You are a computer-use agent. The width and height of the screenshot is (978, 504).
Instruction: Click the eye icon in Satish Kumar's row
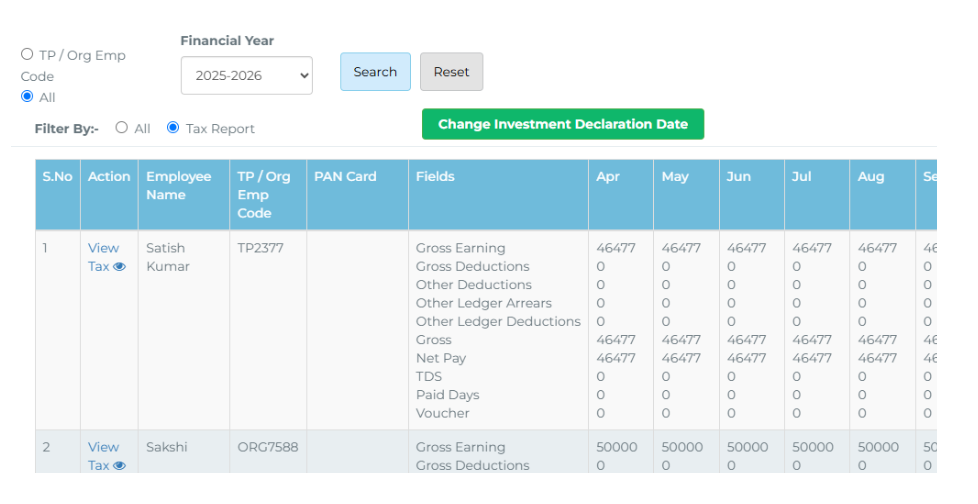pos(120,267)
